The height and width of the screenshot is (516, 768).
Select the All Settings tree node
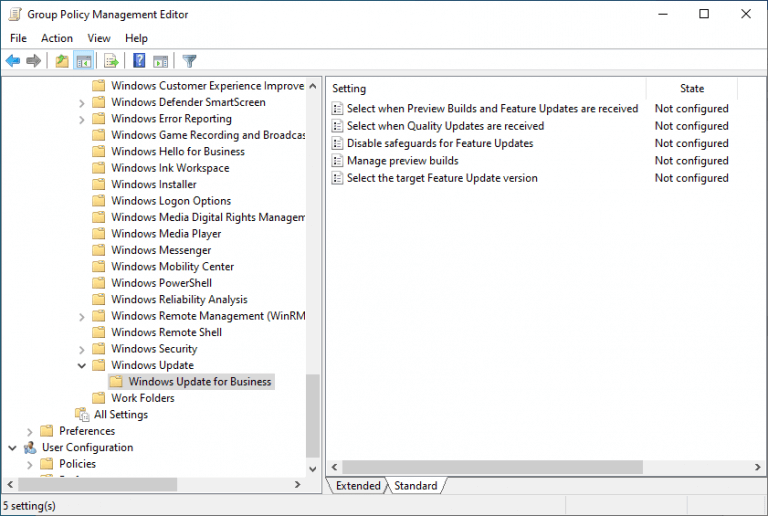(120, 415)
